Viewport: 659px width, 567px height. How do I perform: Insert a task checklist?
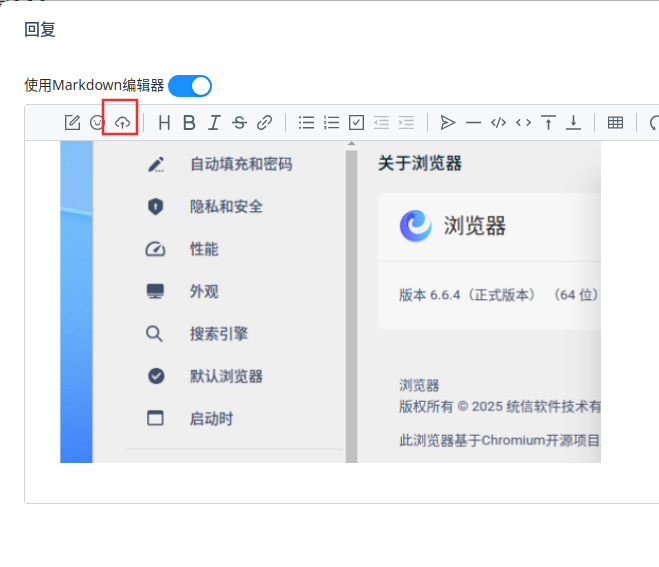pyautogui.click(x=356, y=123)
